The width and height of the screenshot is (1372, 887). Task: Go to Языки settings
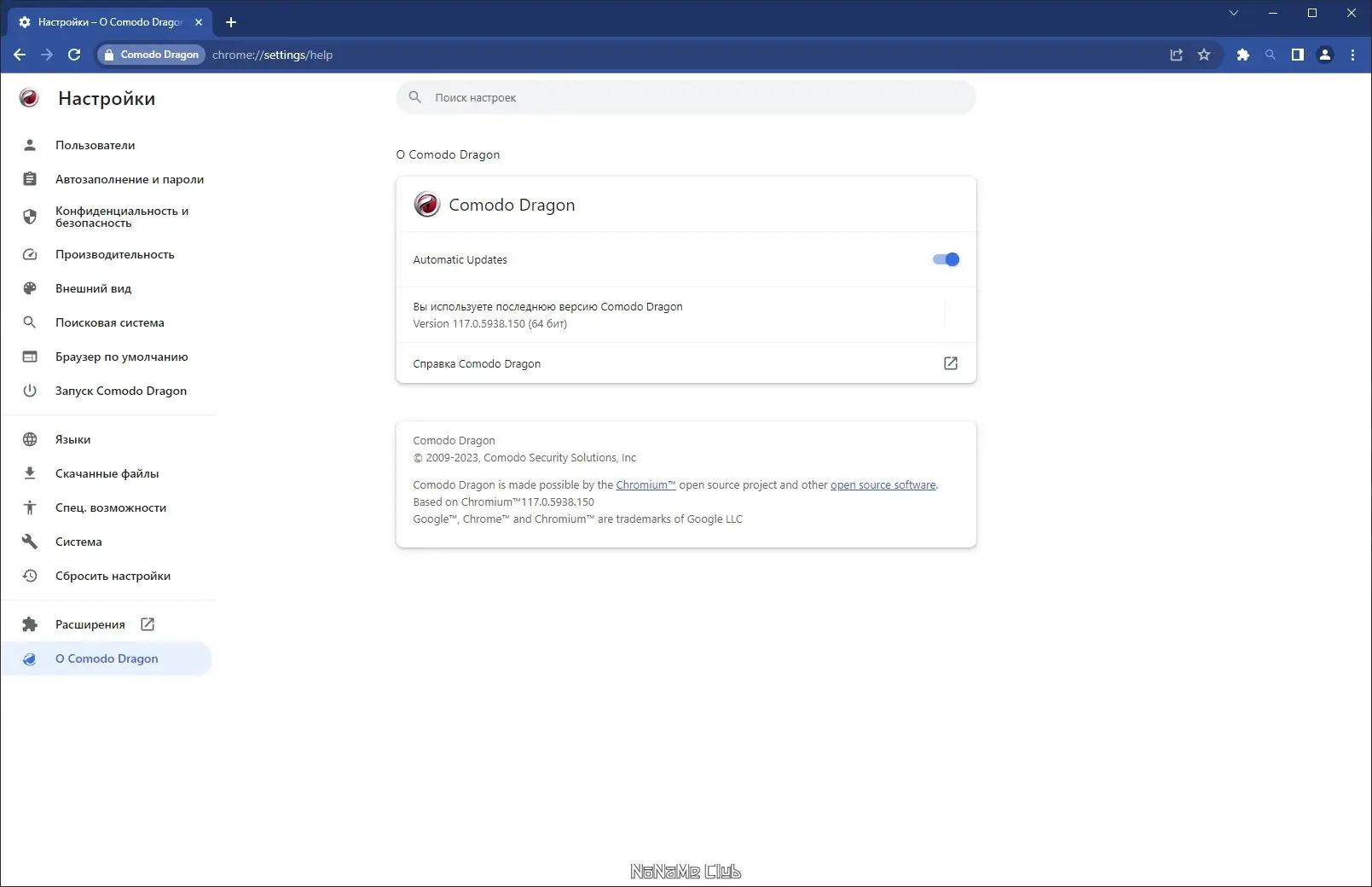(x=107, y=439)
